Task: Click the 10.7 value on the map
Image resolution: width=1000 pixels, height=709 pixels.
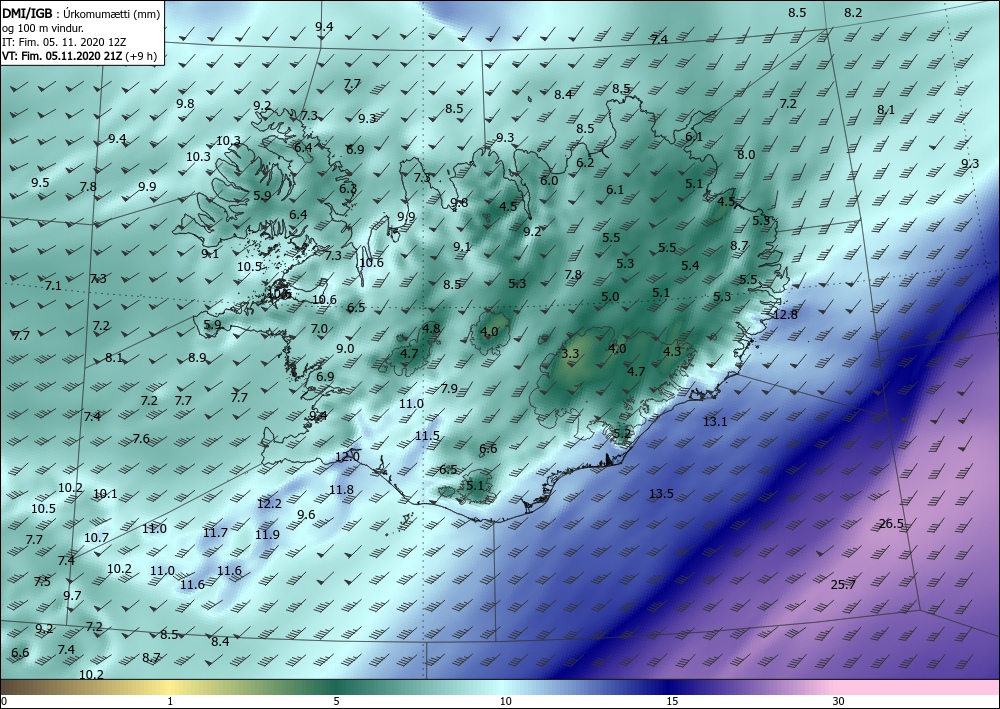Action: [x=96, y=537]
